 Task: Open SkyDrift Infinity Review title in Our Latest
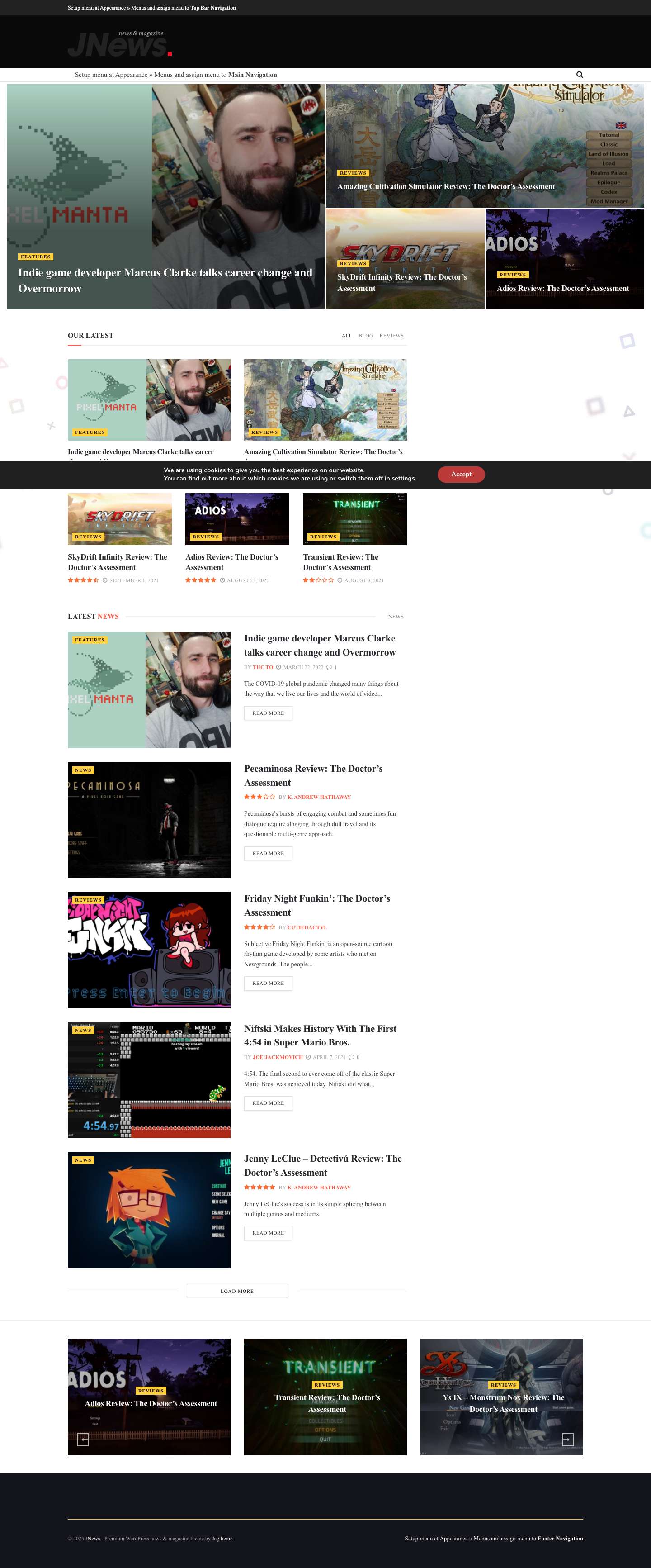(x=118, y=562)
